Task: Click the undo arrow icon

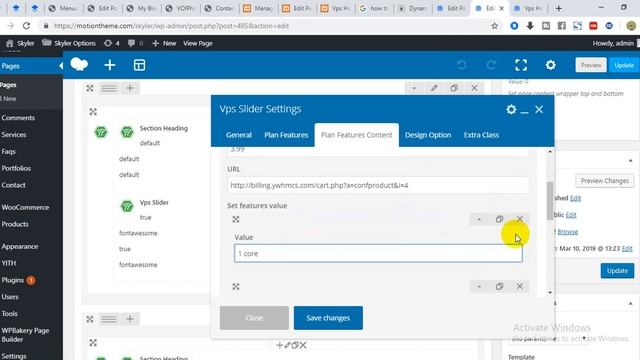Action: point(462,65)
